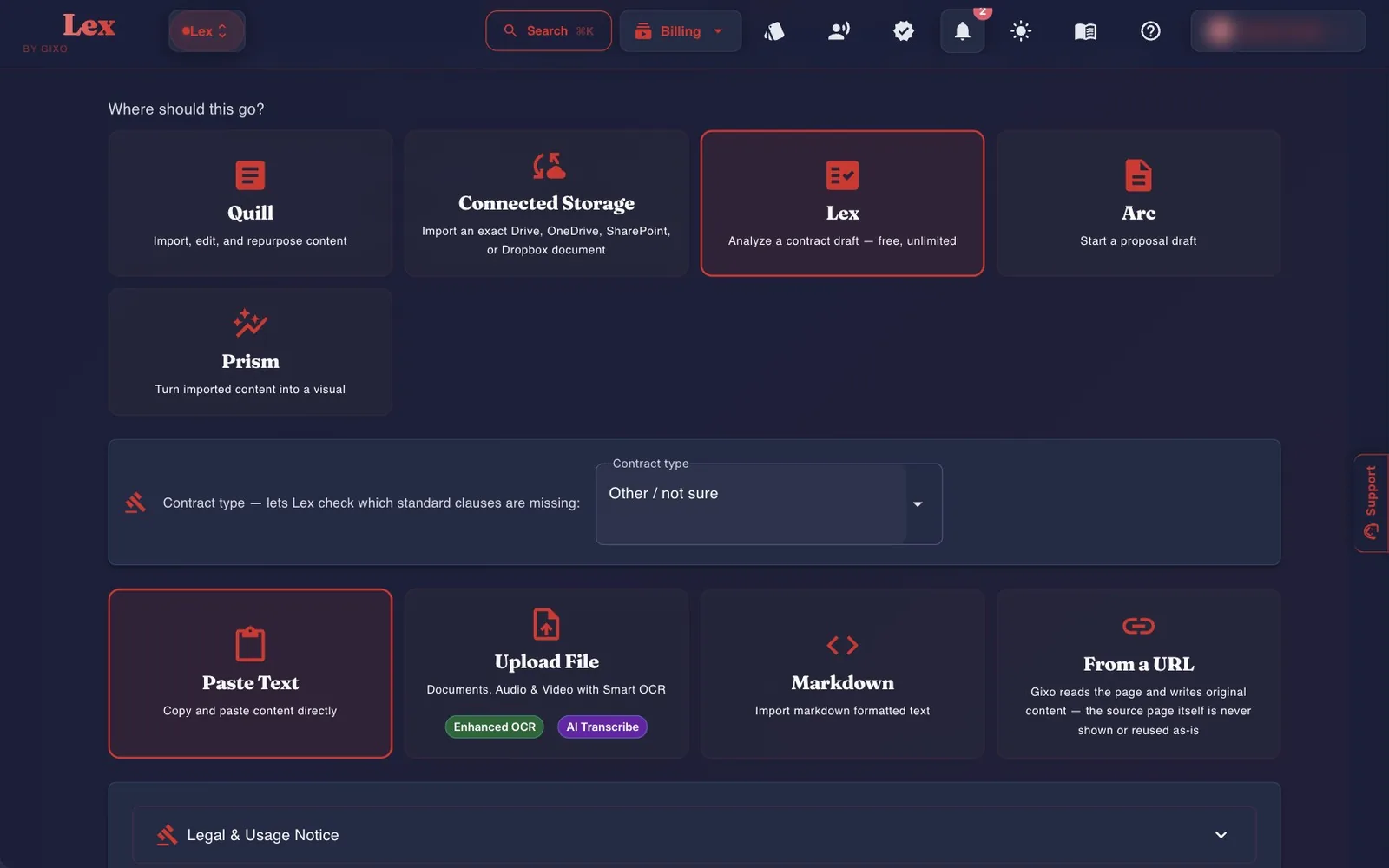Click "Turn imported content into a visual" text
The image size is (1389, 868).
click(x=250, y=390)
